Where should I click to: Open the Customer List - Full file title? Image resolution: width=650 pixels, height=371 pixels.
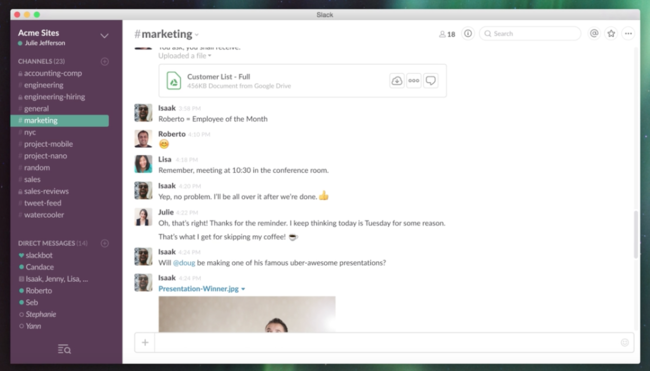pyautogui.click(x=218, y=77)
